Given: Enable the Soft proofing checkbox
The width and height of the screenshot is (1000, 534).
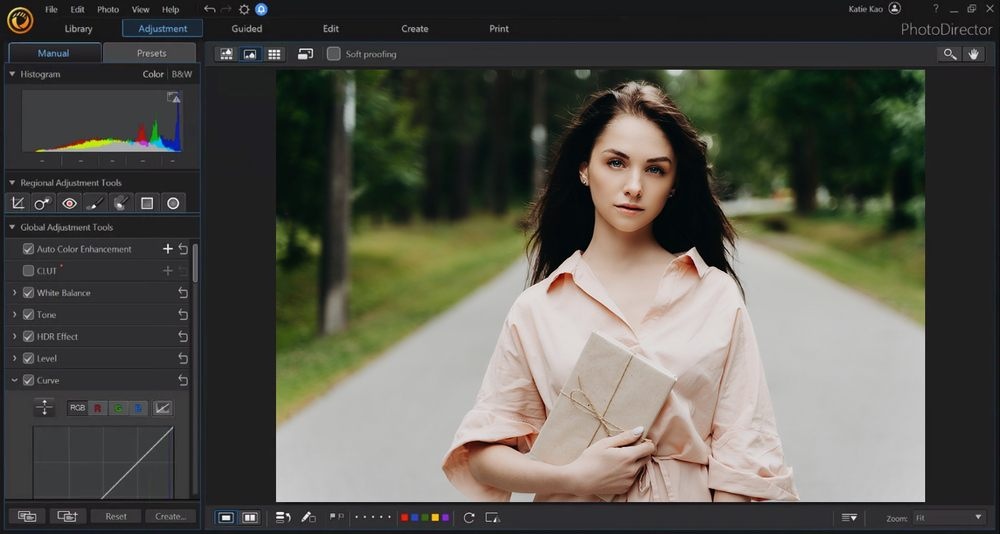Looking at the screenshot, I should pos(334,54).
